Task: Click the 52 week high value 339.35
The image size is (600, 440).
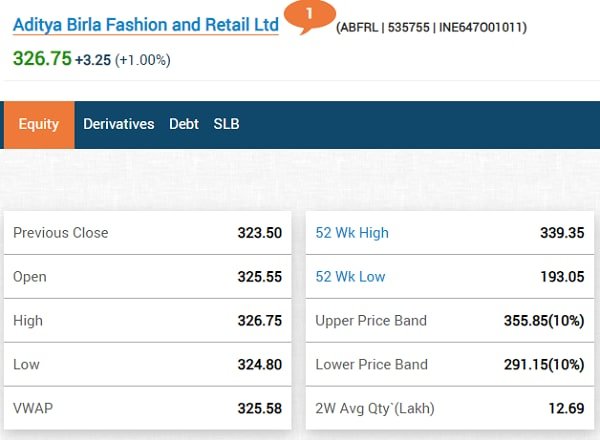Action: pyautogui.click(x=562, y=233)
